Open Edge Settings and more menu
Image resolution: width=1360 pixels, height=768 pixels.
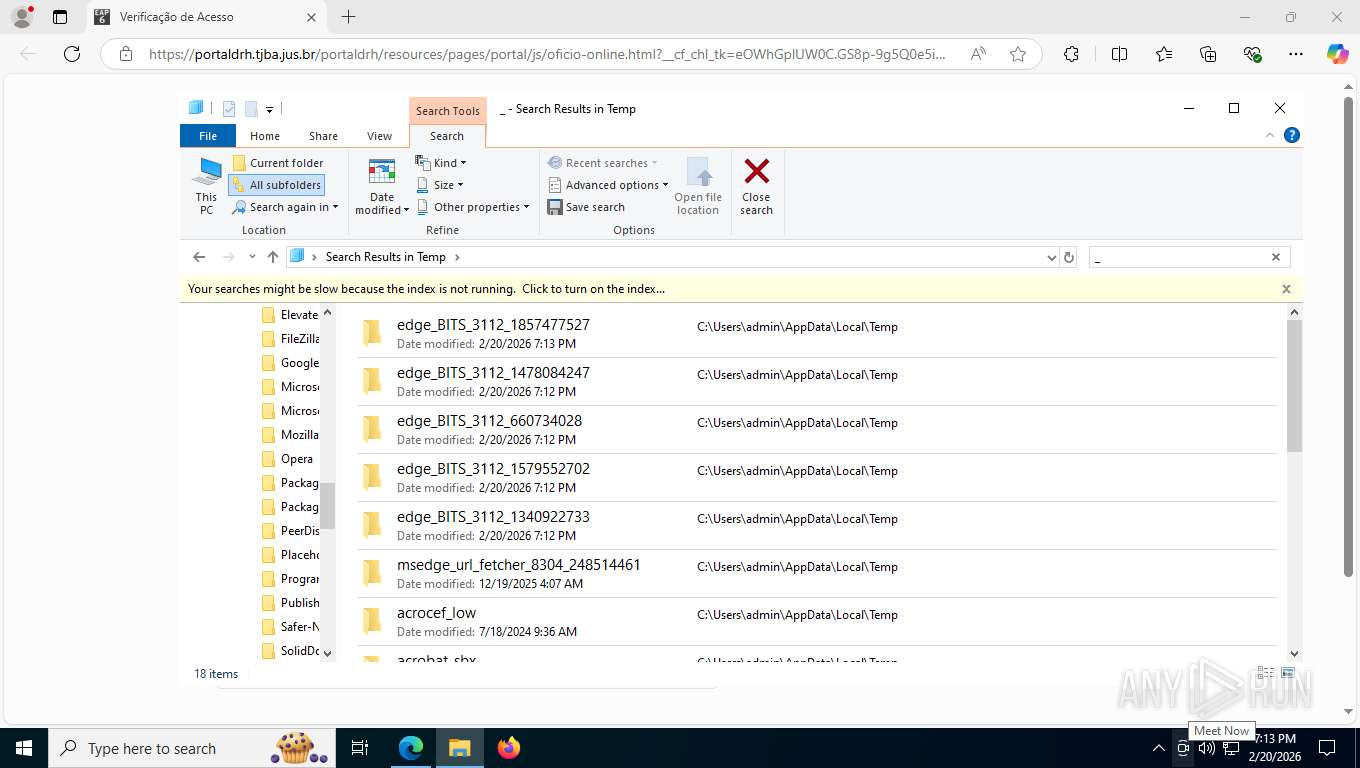click(x=1296, y=54)
